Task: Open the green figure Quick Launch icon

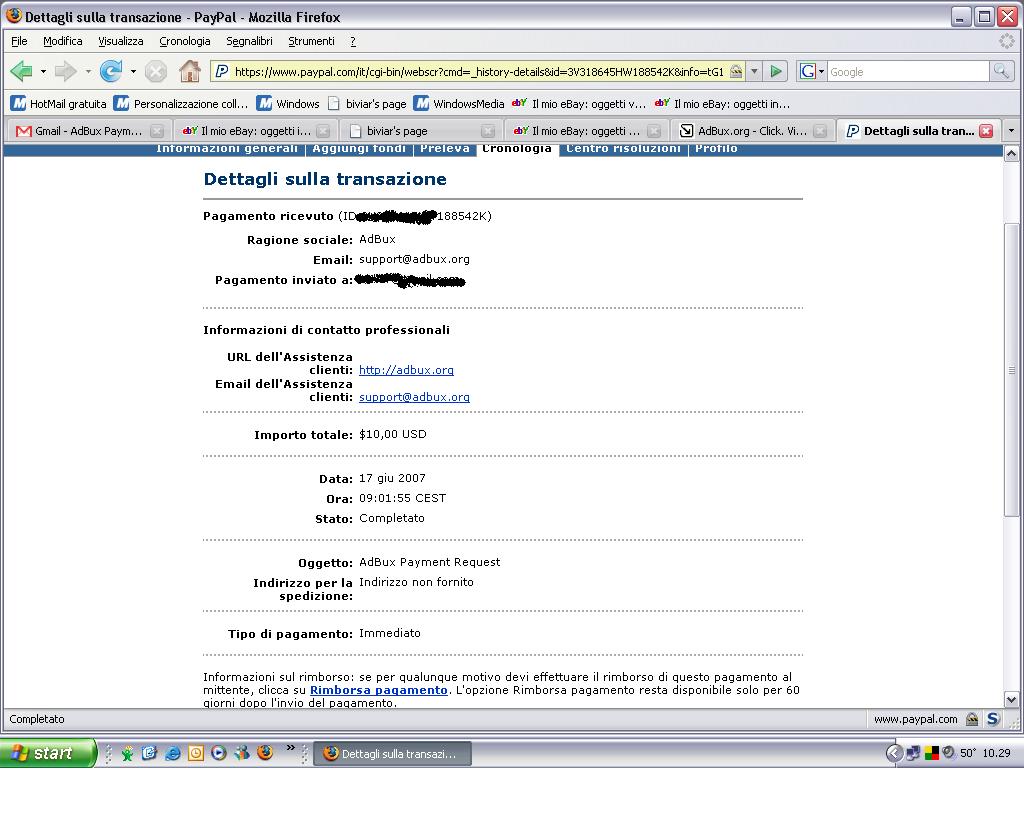Action: pyautogui.click(x=127, y=754)
